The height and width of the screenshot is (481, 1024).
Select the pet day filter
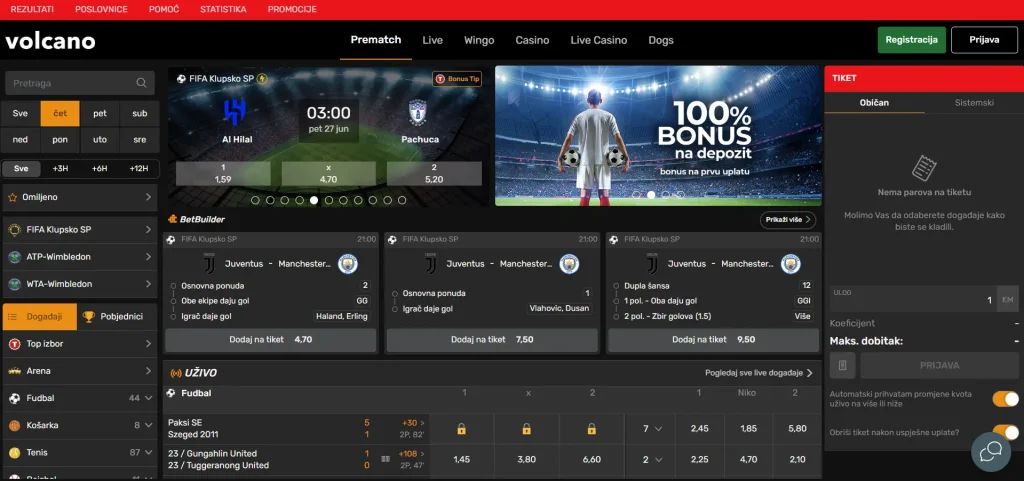tap(100, 114)
